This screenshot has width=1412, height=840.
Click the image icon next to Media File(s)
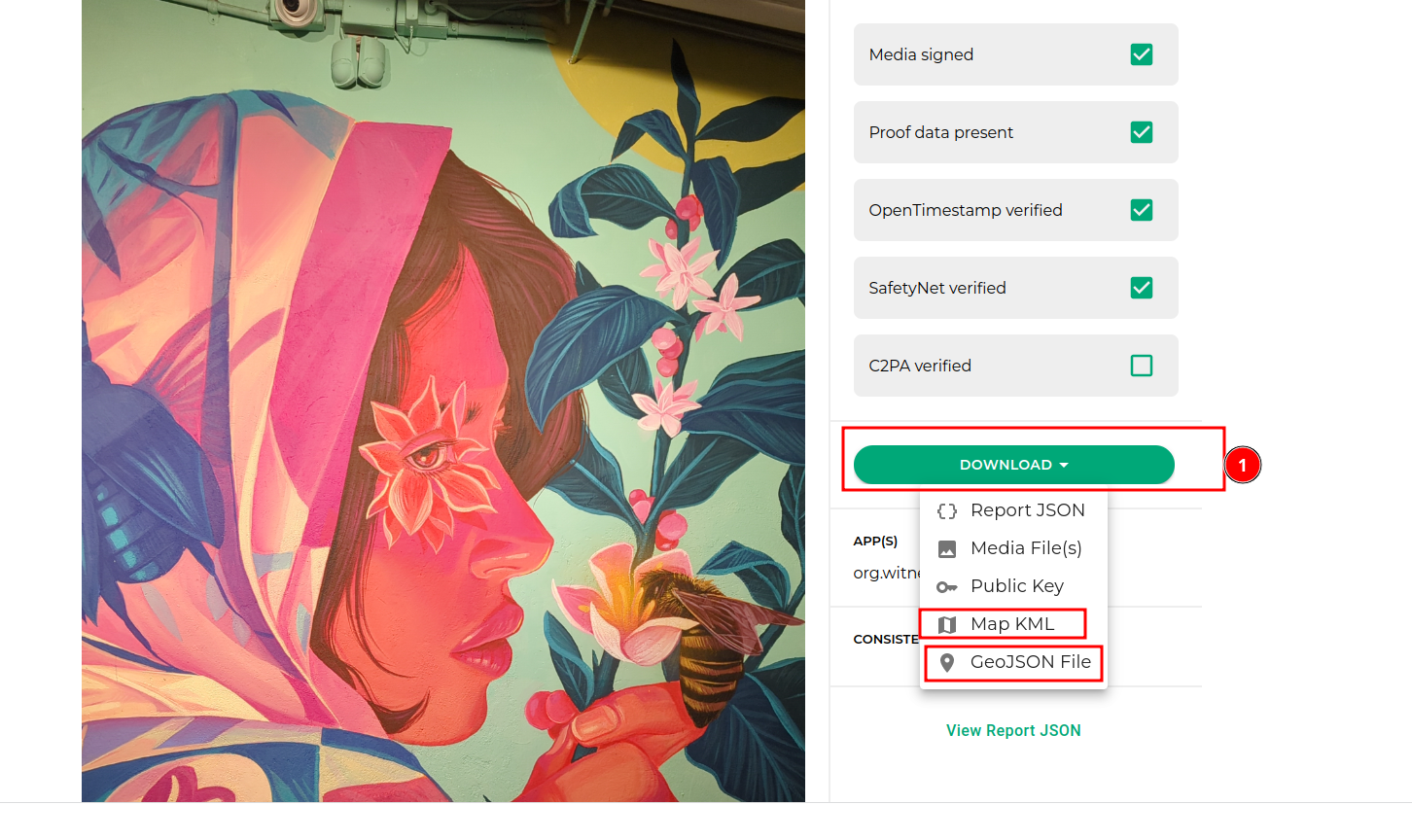coord(946,549)
